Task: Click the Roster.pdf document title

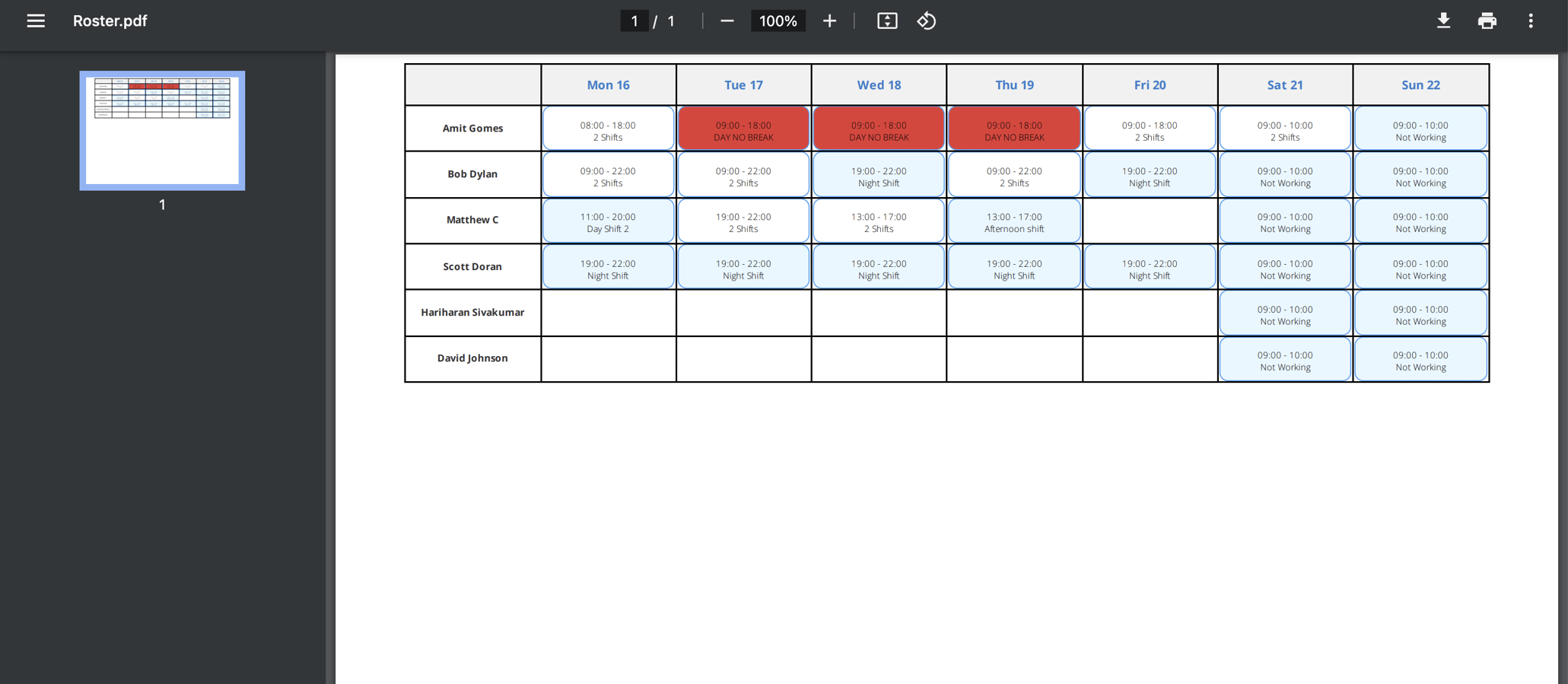Action: click(110, 21)
